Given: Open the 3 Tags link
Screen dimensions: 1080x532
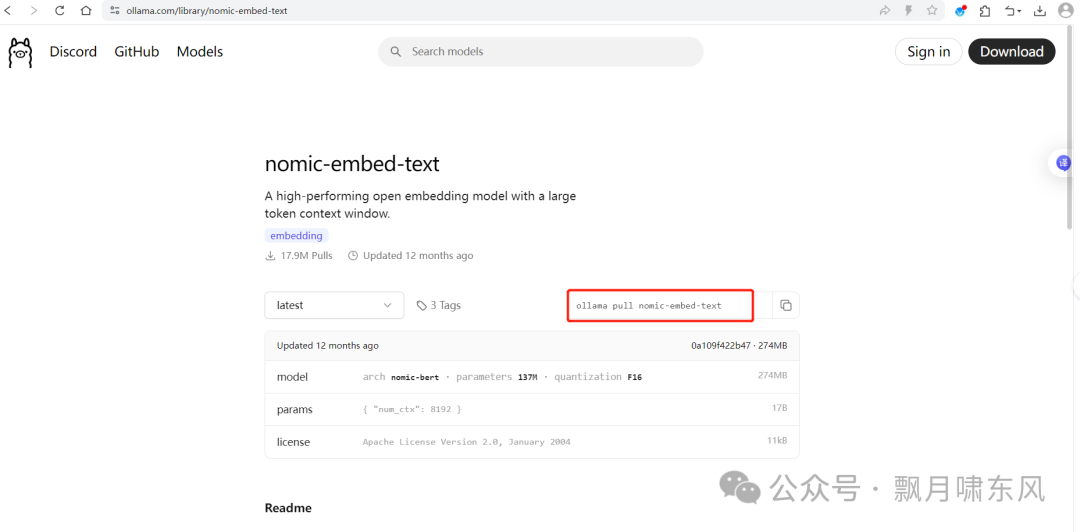Looking at the screenshot, I should click(439, 305).
